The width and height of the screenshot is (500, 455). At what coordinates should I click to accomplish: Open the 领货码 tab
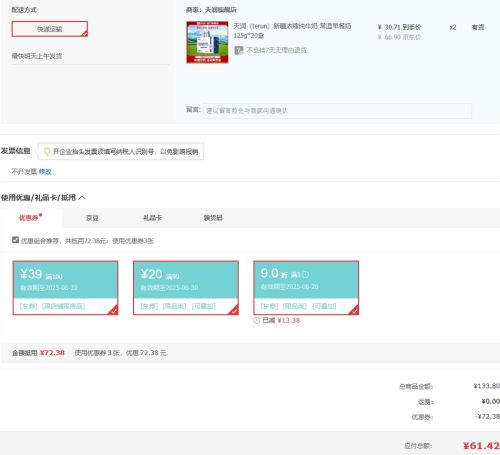(x=213, y=218)
